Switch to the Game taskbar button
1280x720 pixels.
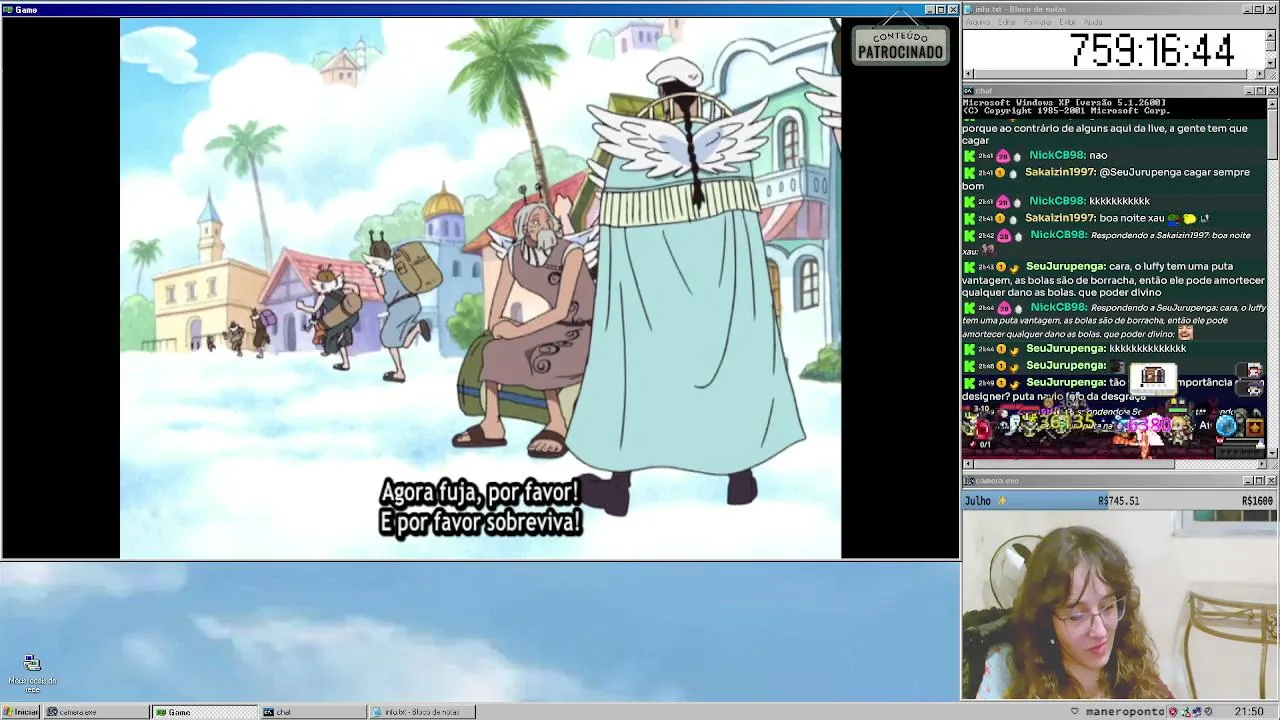204,712
